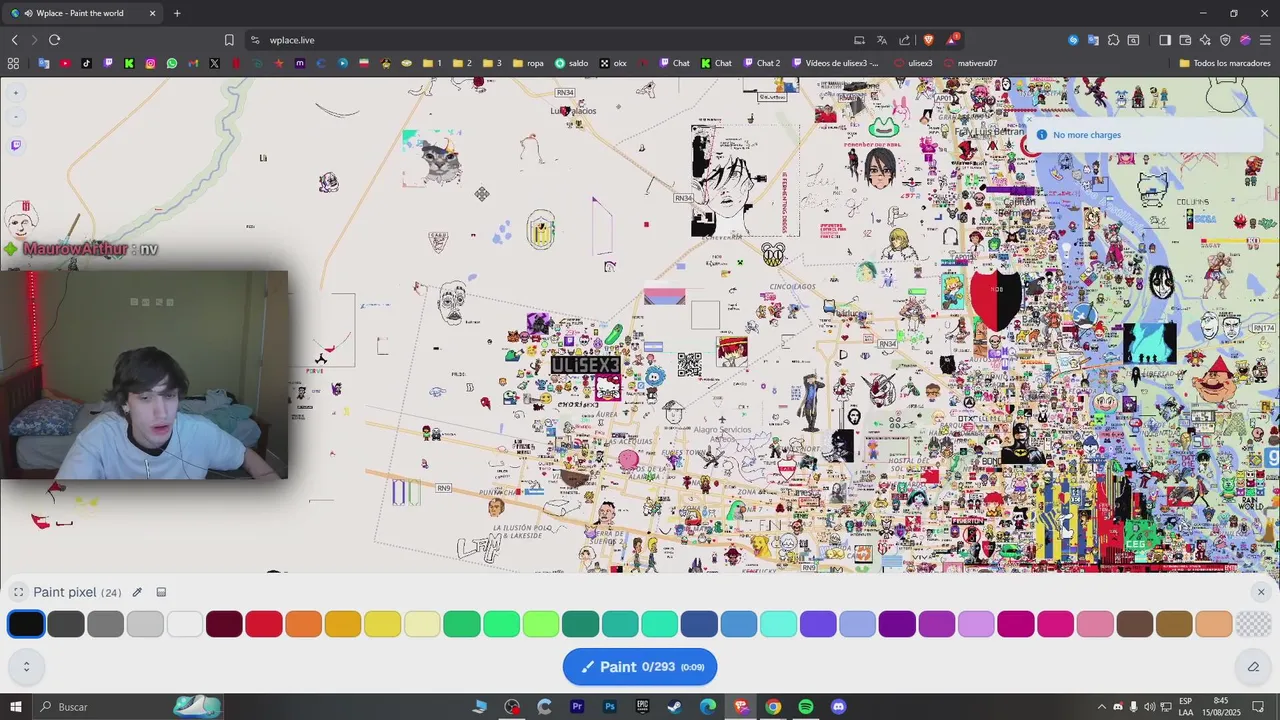
Task: Pick the dark maroon color swatch
Action: pyautogui.click(x=224, y=624)
